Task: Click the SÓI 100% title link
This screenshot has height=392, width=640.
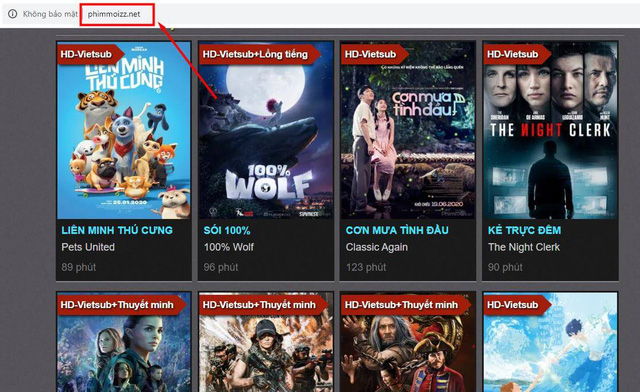Action: tap(227, 230)
